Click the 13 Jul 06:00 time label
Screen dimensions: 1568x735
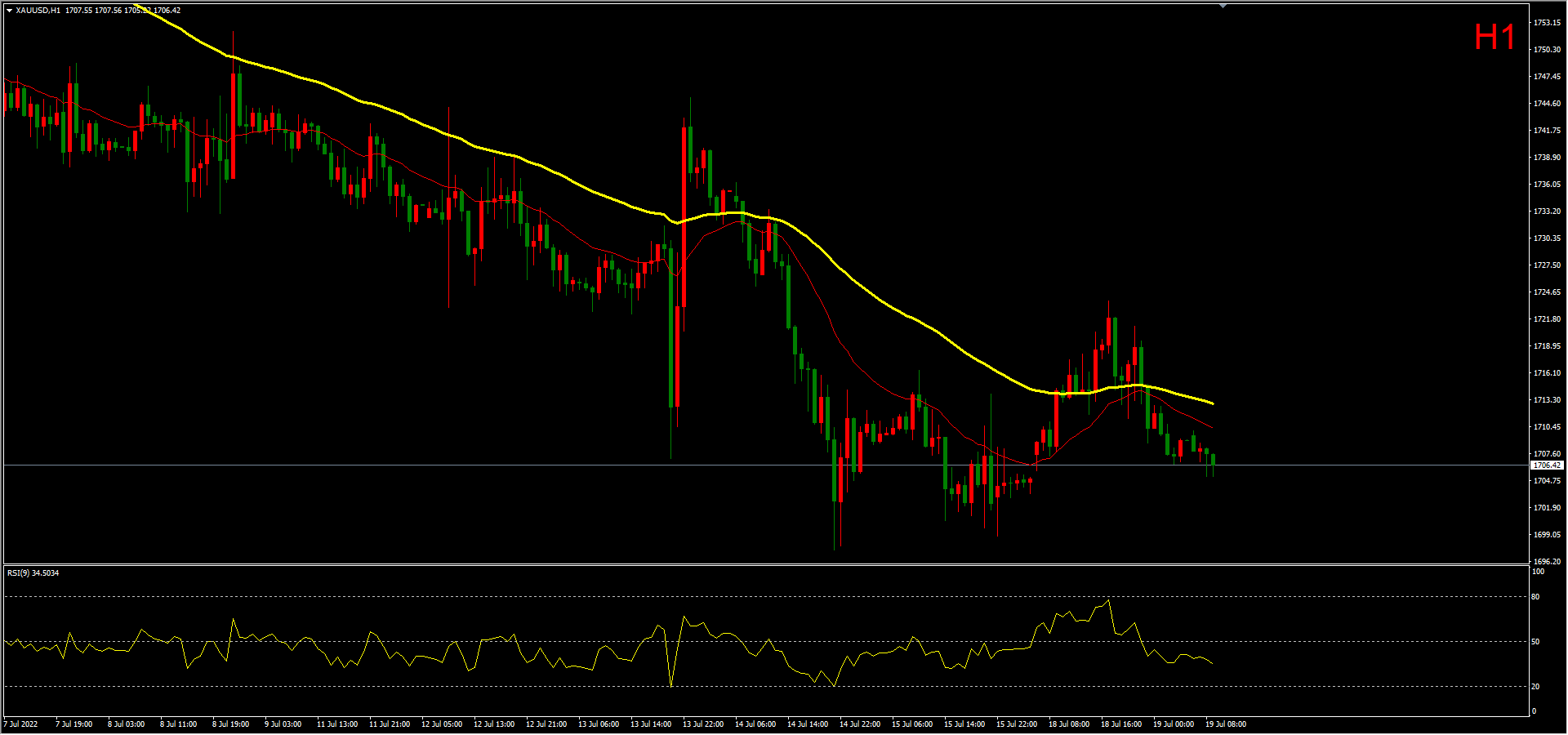[x=598, y=724]
